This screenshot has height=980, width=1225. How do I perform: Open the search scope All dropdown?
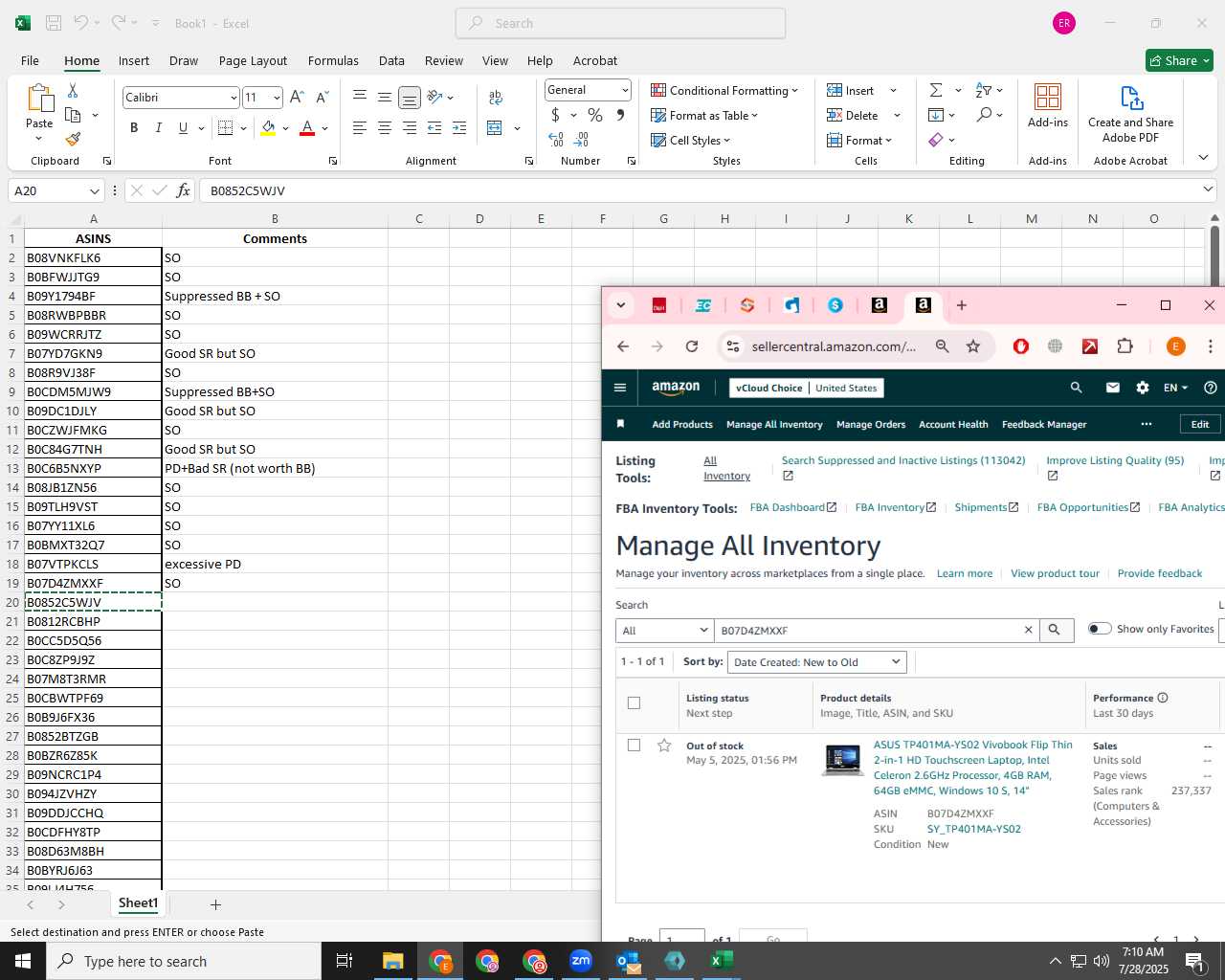click(x=664, y=631)
